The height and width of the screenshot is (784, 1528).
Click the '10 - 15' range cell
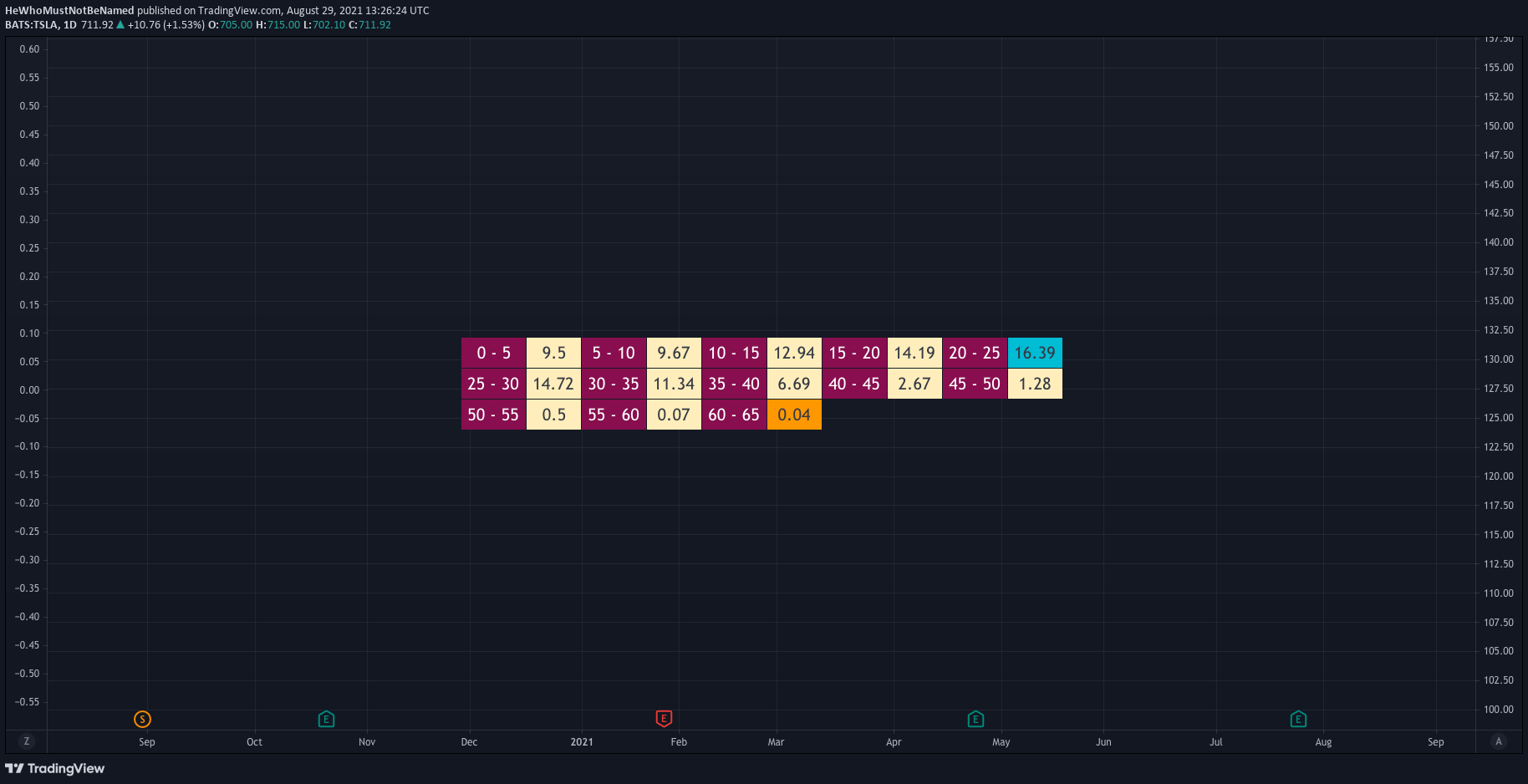click(x=734, y=353)
